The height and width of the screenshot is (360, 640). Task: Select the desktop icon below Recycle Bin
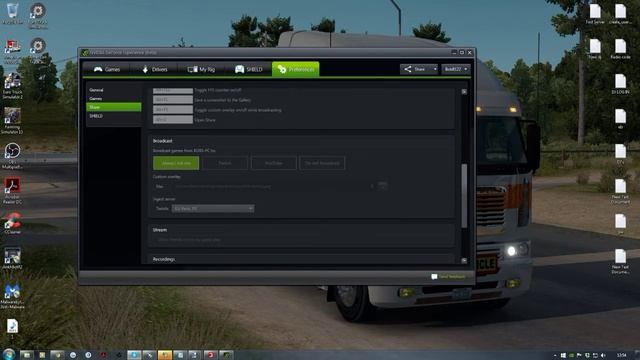(x=12, y=51)
